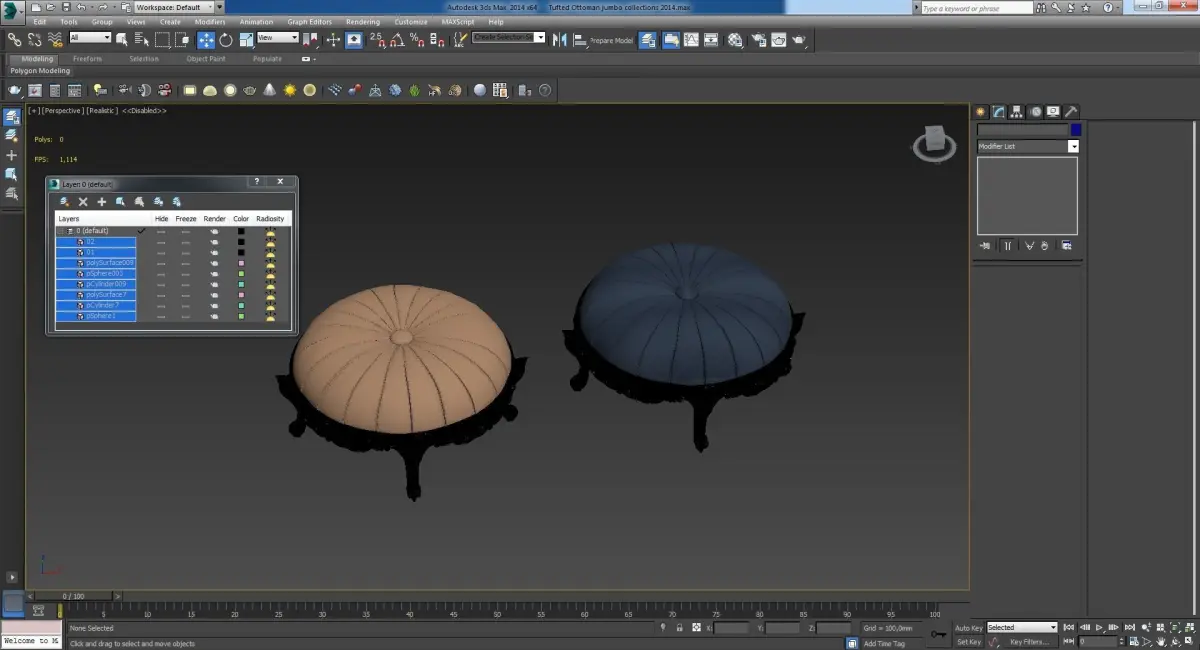The height and width of the screenshot is (650, 1200).
Task: Open the Hierarchy command panel tab
Action: click(x=1016, y=112)
